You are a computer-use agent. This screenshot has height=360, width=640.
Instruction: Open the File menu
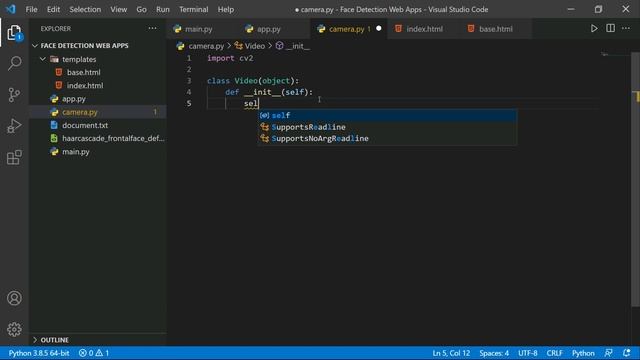[31, 9]
